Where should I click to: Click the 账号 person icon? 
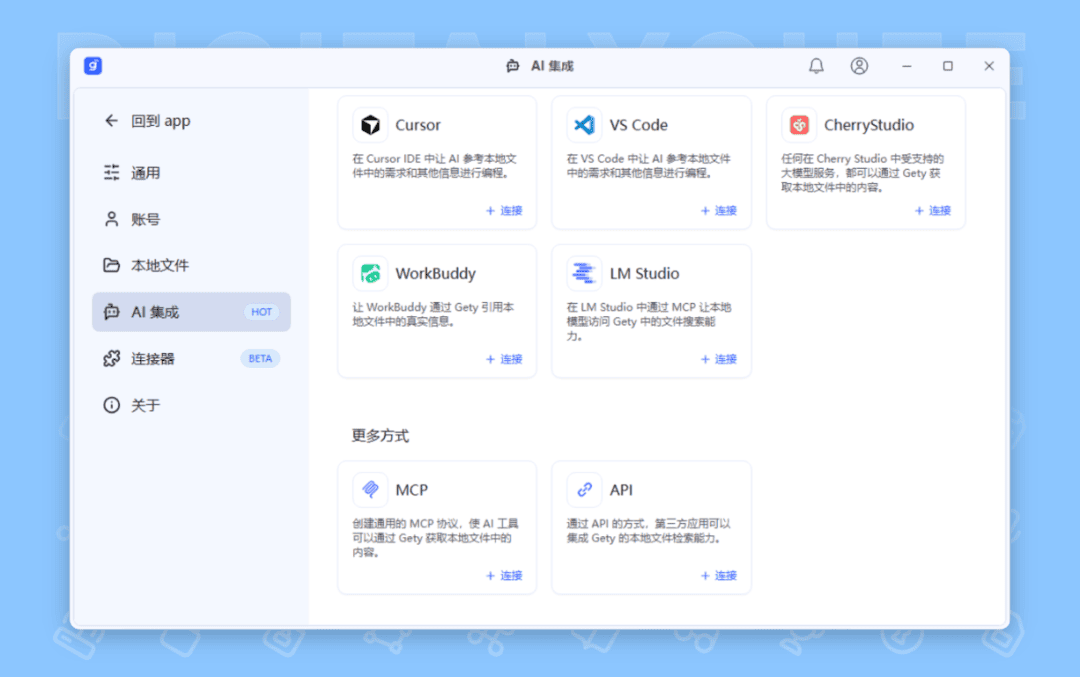[x=112, y=219]
